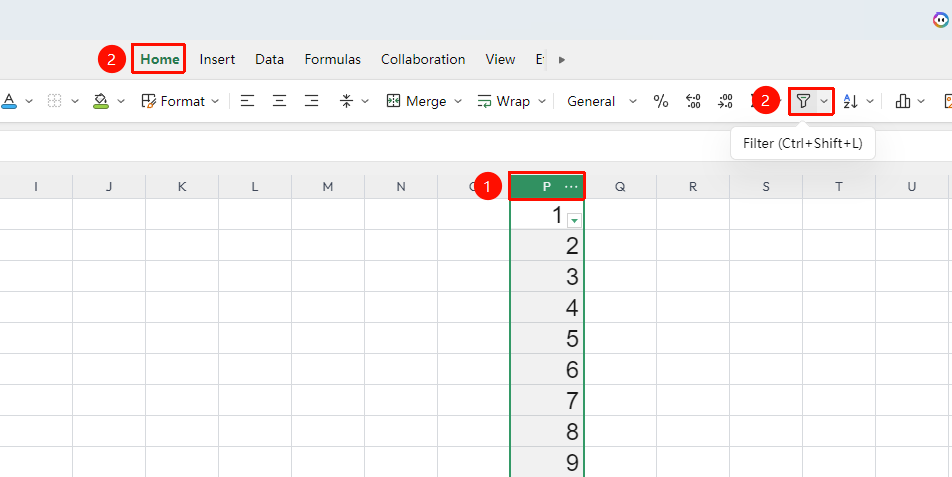Go to the View tab
Image resolution: width=952 pixels, height=477 pixels.
[x=500, y=59]
